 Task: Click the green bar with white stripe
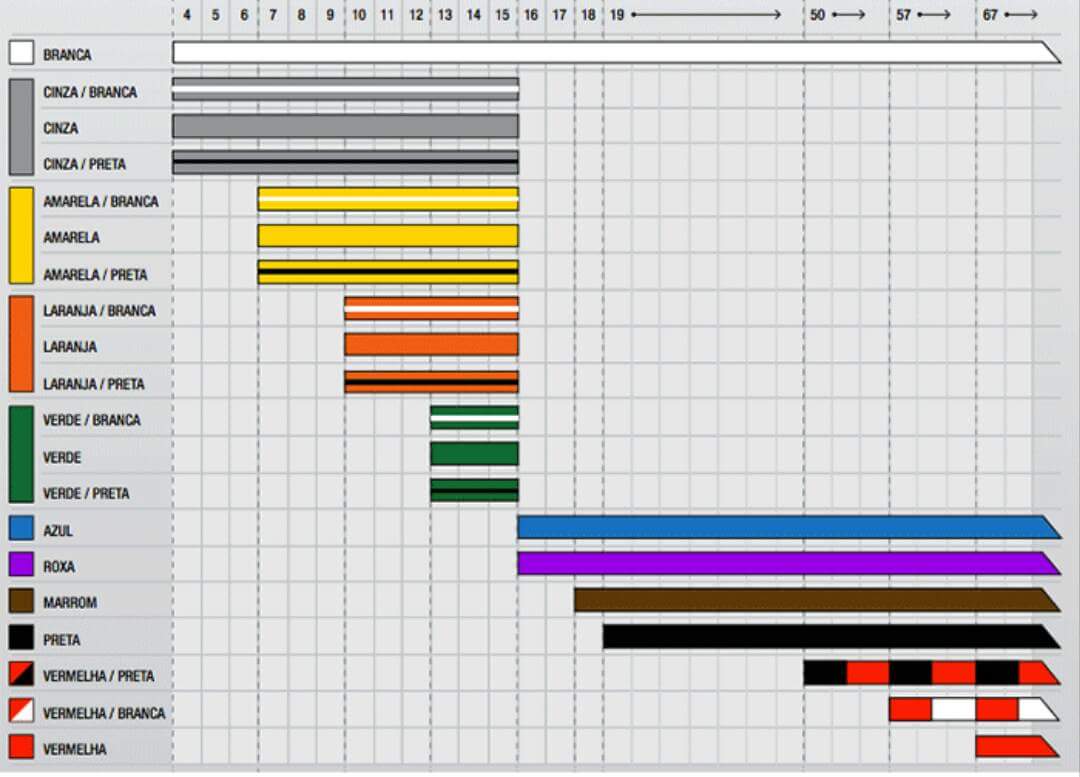[x=474, y=418]
